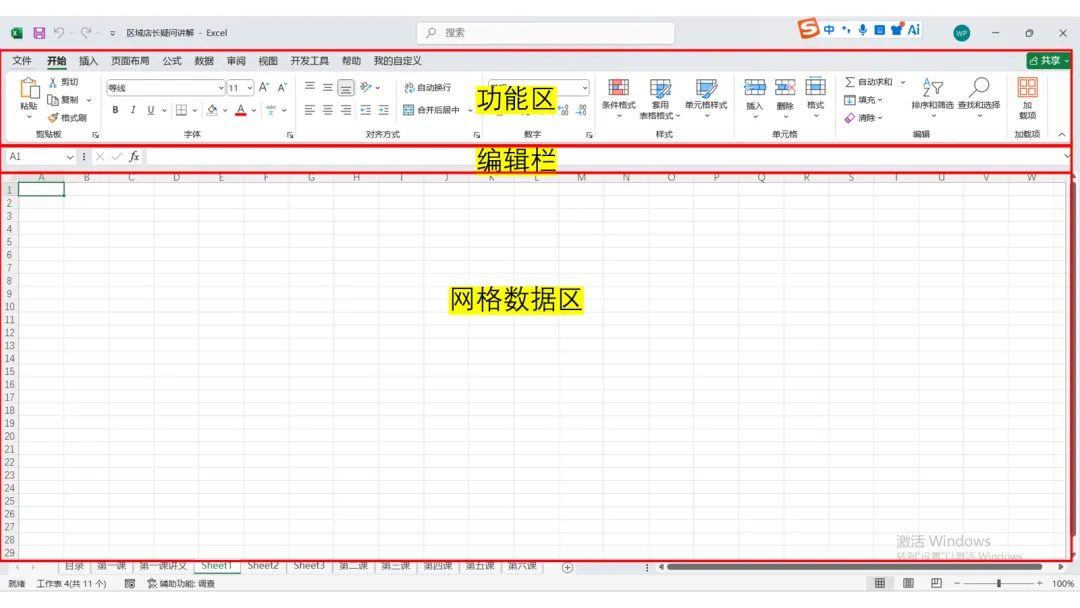Decrease font size with the smaller A icon

(282, 87)
